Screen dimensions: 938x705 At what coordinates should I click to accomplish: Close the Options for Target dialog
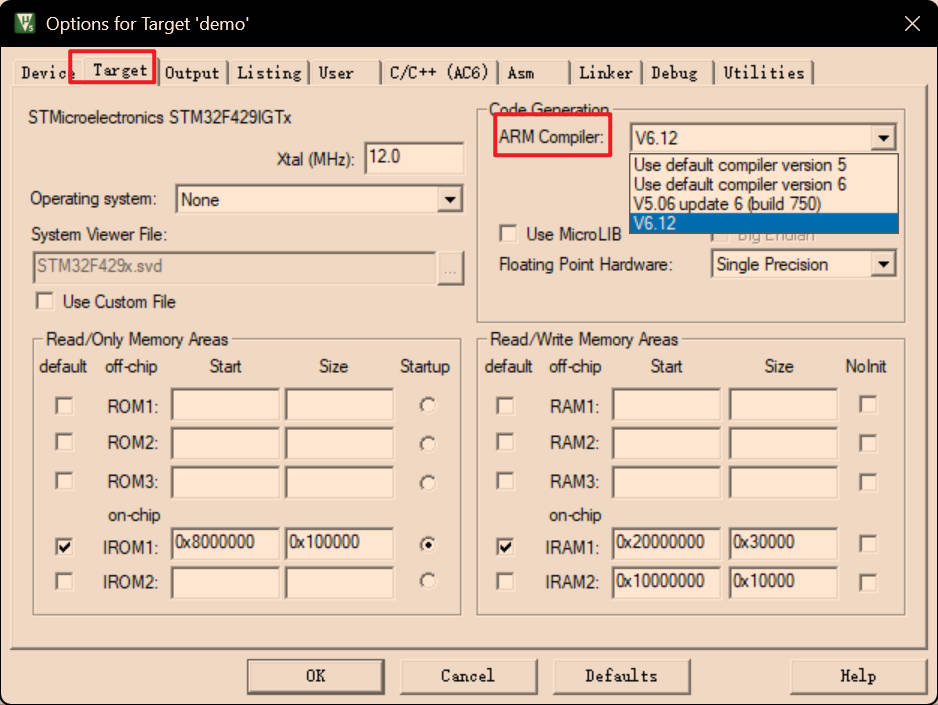point(911,23)
